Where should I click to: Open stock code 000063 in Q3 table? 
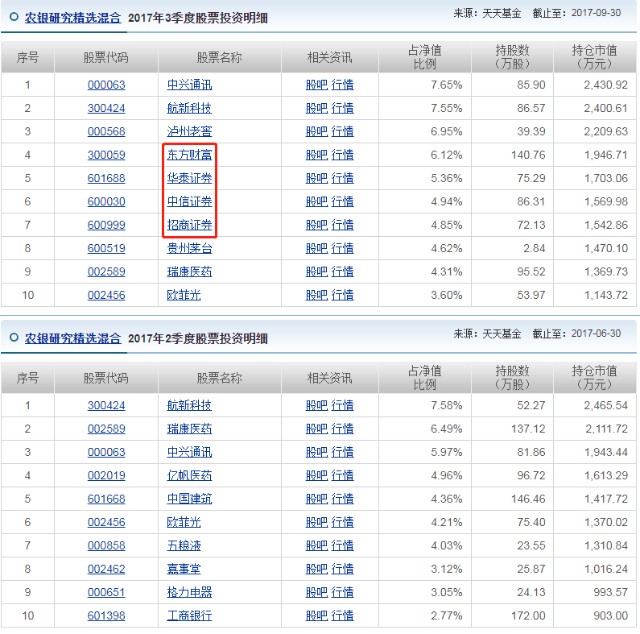(x=106, y=85)
